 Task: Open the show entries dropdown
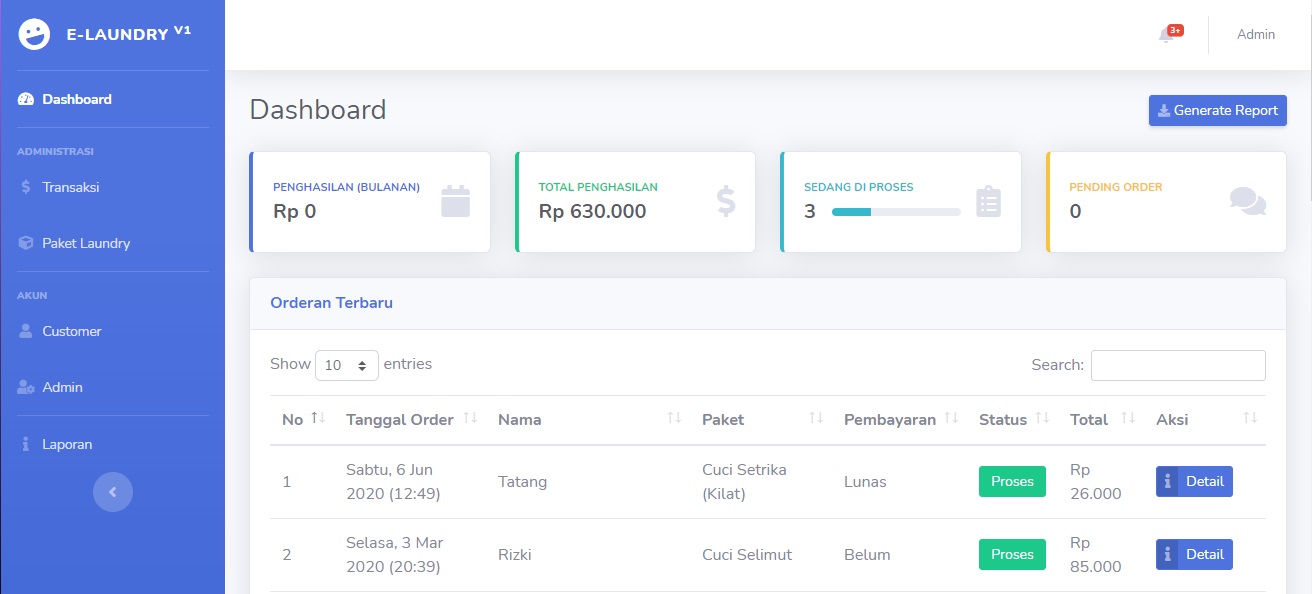(x=347, y=365)
